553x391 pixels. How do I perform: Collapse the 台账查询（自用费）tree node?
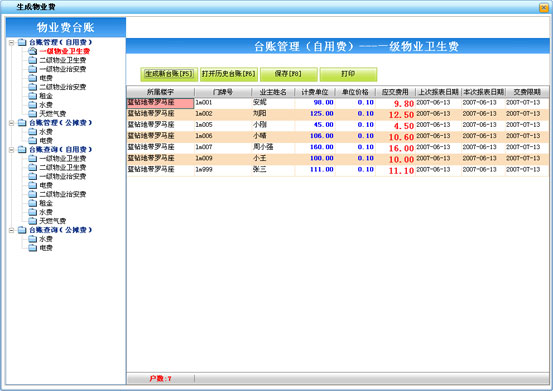(x=11, y=149)
